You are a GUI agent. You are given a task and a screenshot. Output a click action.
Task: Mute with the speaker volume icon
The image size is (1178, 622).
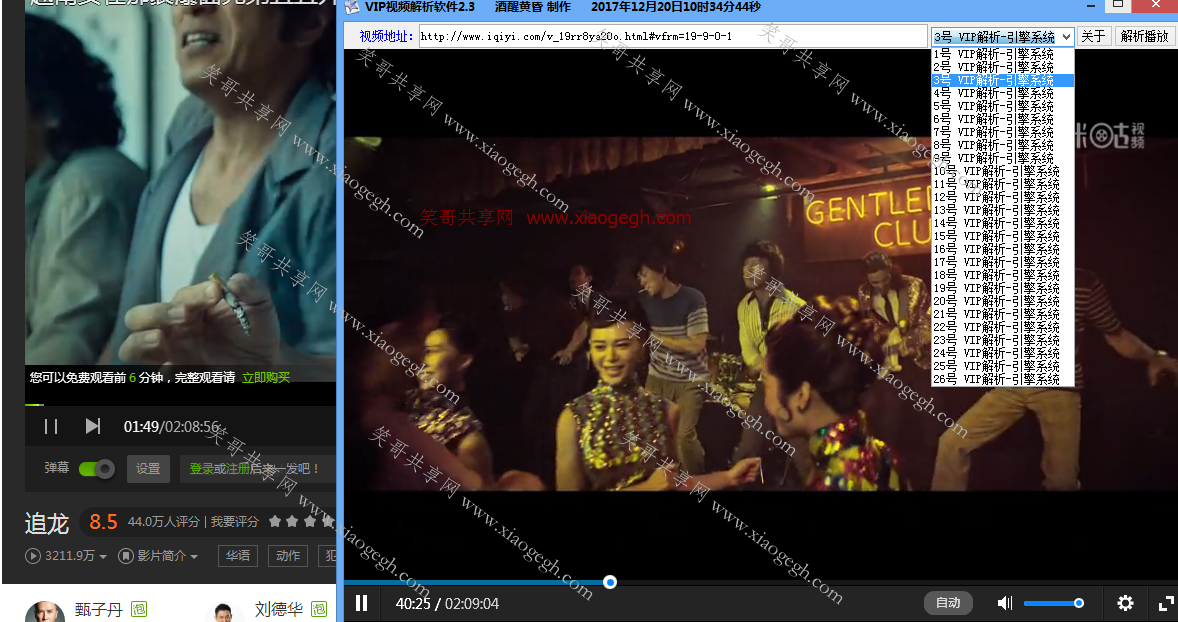(1004, 603)
